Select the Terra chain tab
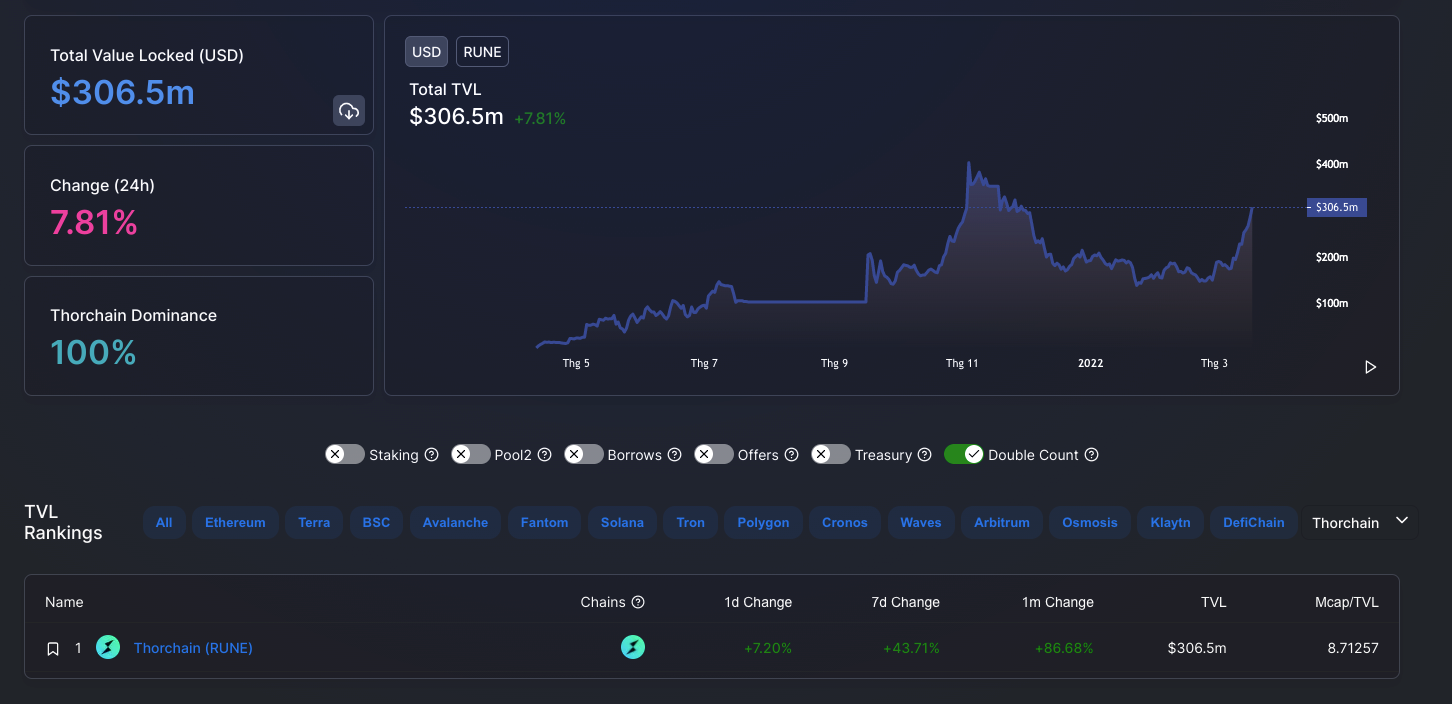Image resolution: width=1452 pixels, height=704 pixels. pos(314,523)
